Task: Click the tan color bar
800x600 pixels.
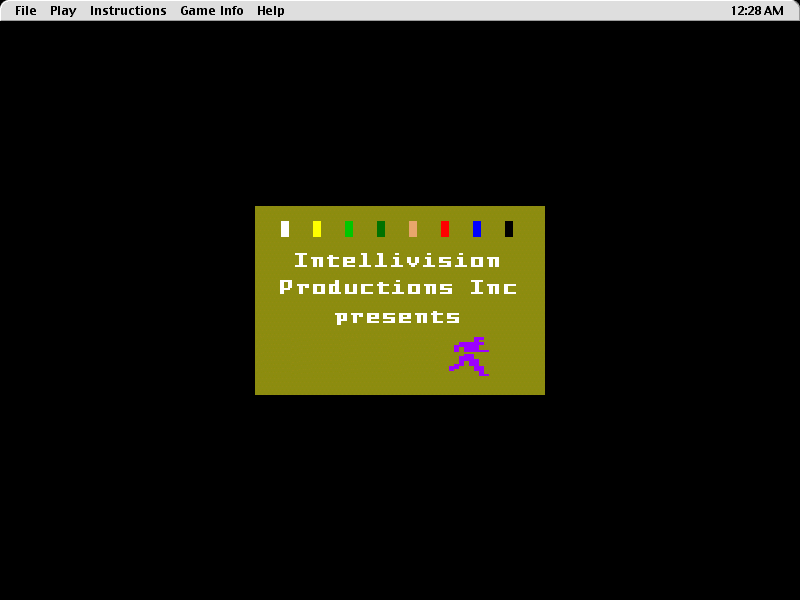Action: tap(413, 229)
